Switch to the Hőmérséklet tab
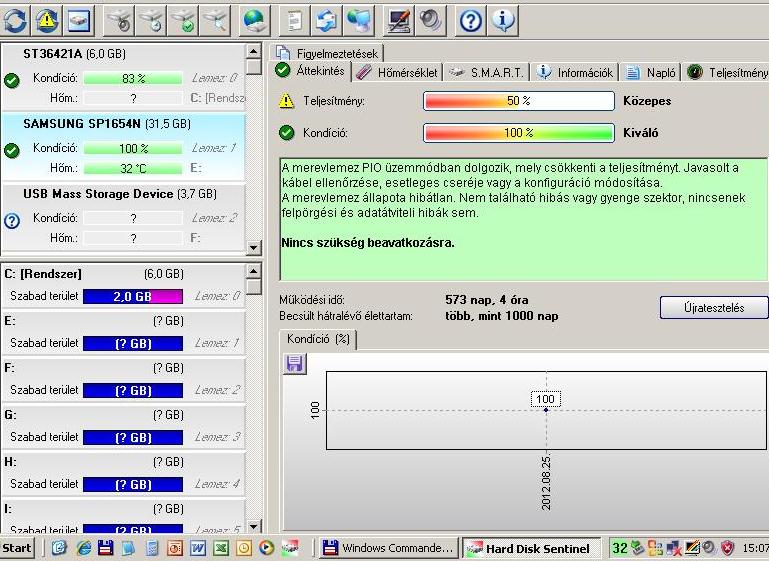769x561 pixels. pyautogui.click(x=396, y=73)
